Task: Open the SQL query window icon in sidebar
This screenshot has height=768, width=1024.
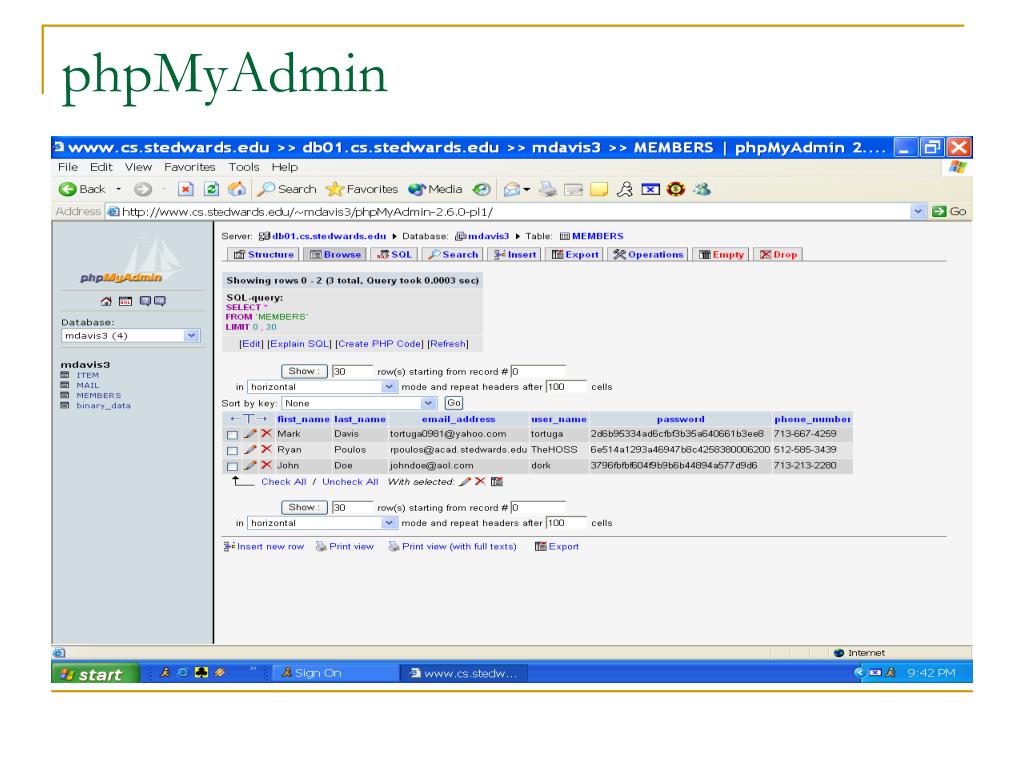Action: 125,301
